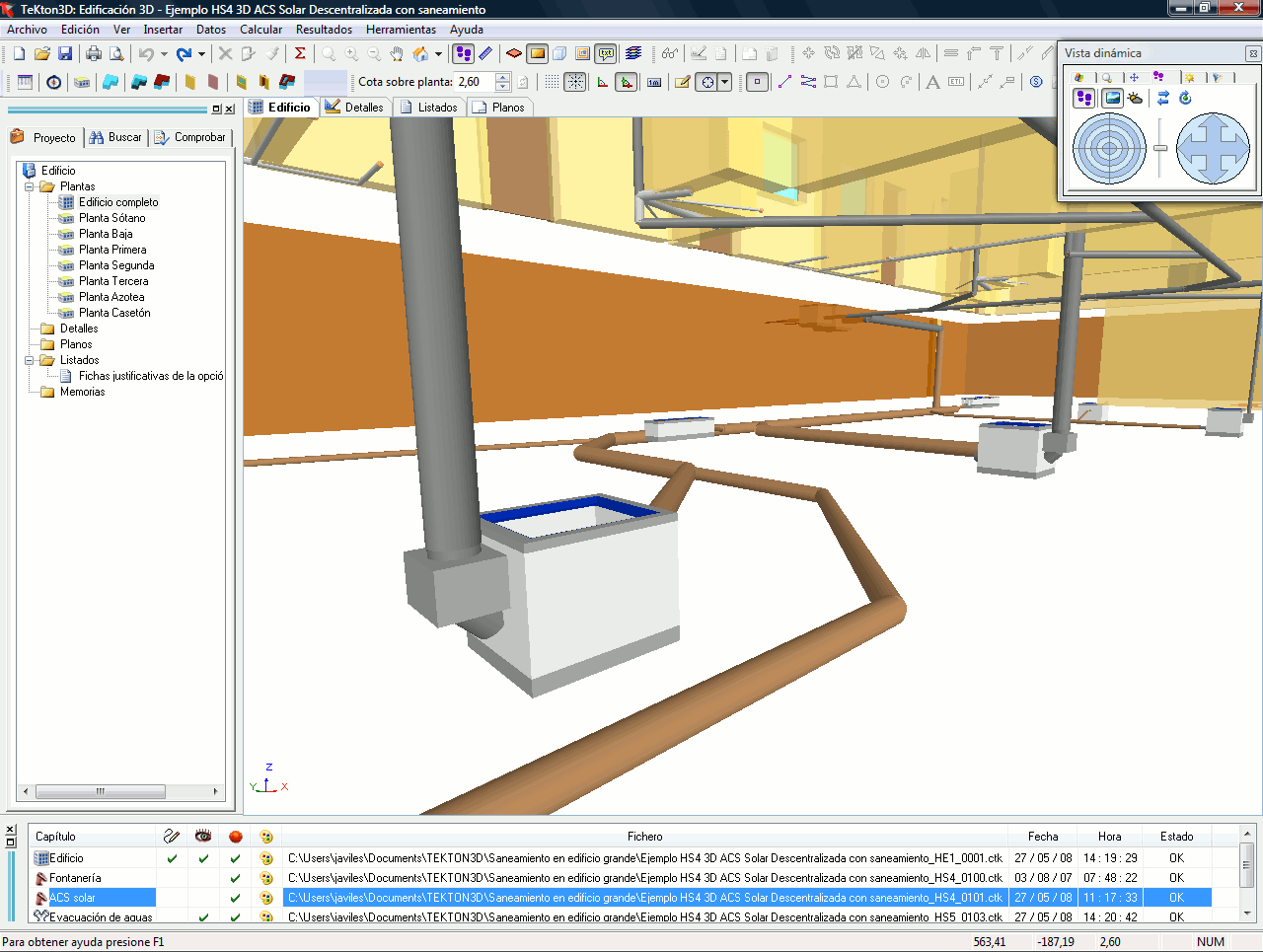
Task: Click the blue swap arrows icon
Action: tap(1163, 98)
